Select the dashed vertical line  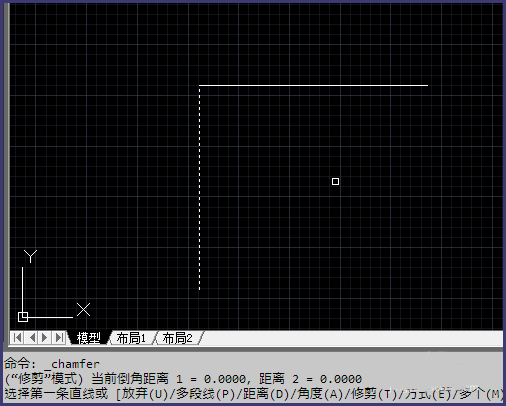click(200, 188)
